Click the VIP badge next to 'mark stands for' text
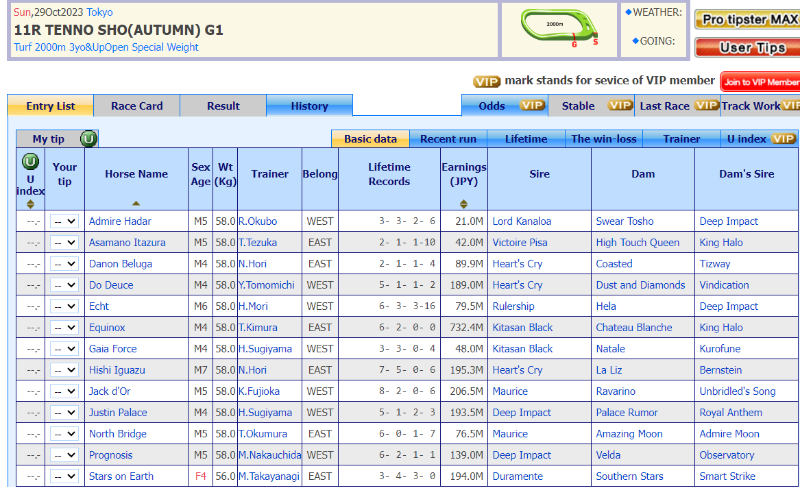This screenshot has width=800, height=487. tap(486, 81)
